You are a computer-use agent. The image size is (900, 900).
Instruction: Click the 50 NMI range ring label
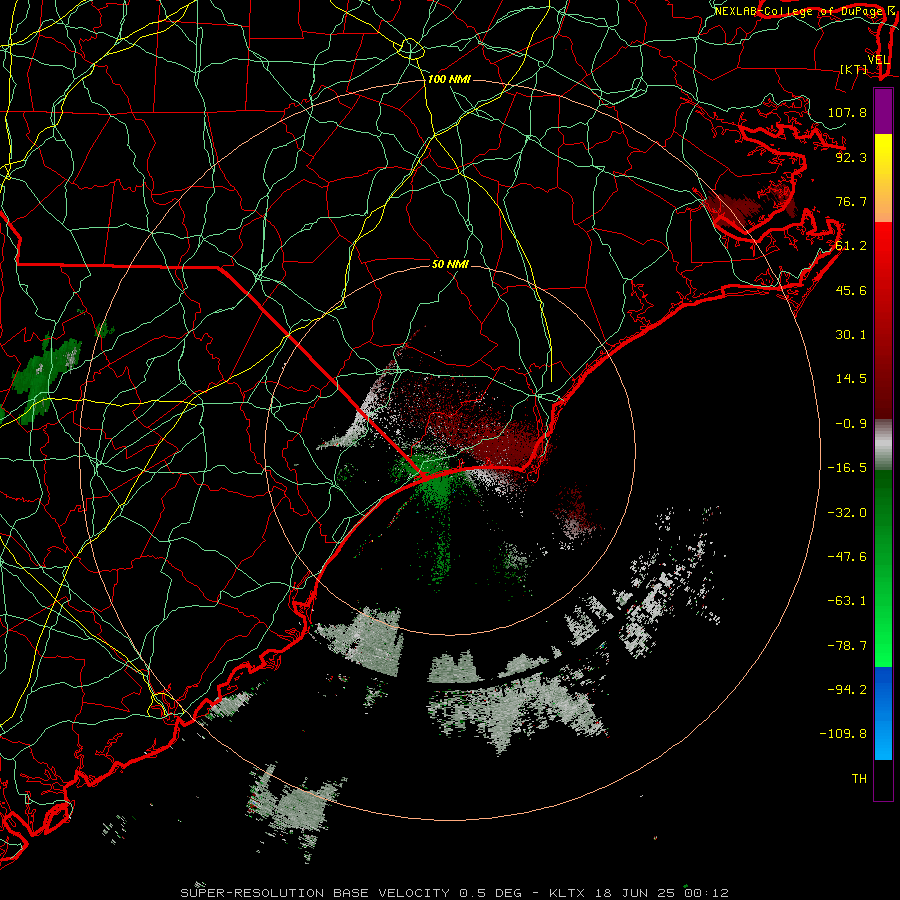point(450,264)
